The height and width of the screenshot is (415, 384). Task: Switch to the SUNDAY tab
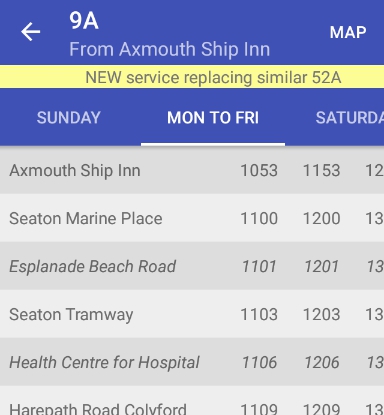69,118
